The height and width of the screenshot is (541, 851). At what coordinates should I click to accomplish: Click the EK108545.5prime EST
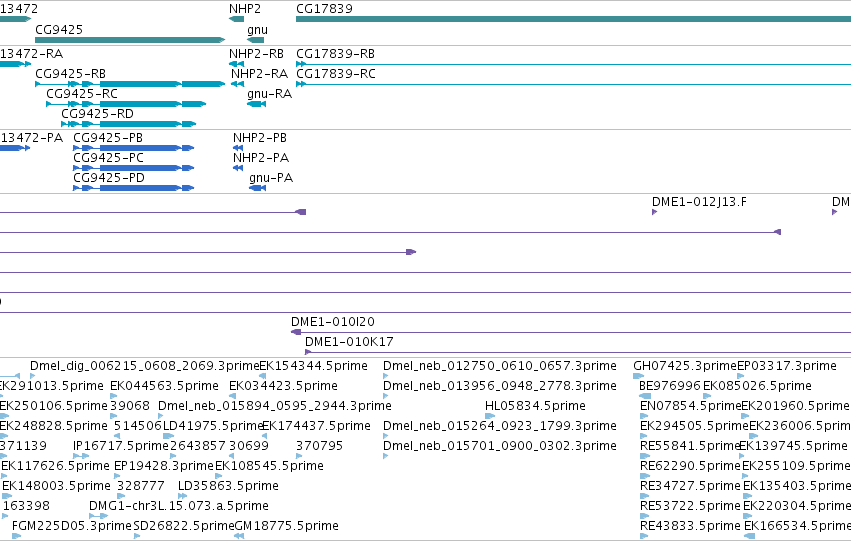[269, 466]
